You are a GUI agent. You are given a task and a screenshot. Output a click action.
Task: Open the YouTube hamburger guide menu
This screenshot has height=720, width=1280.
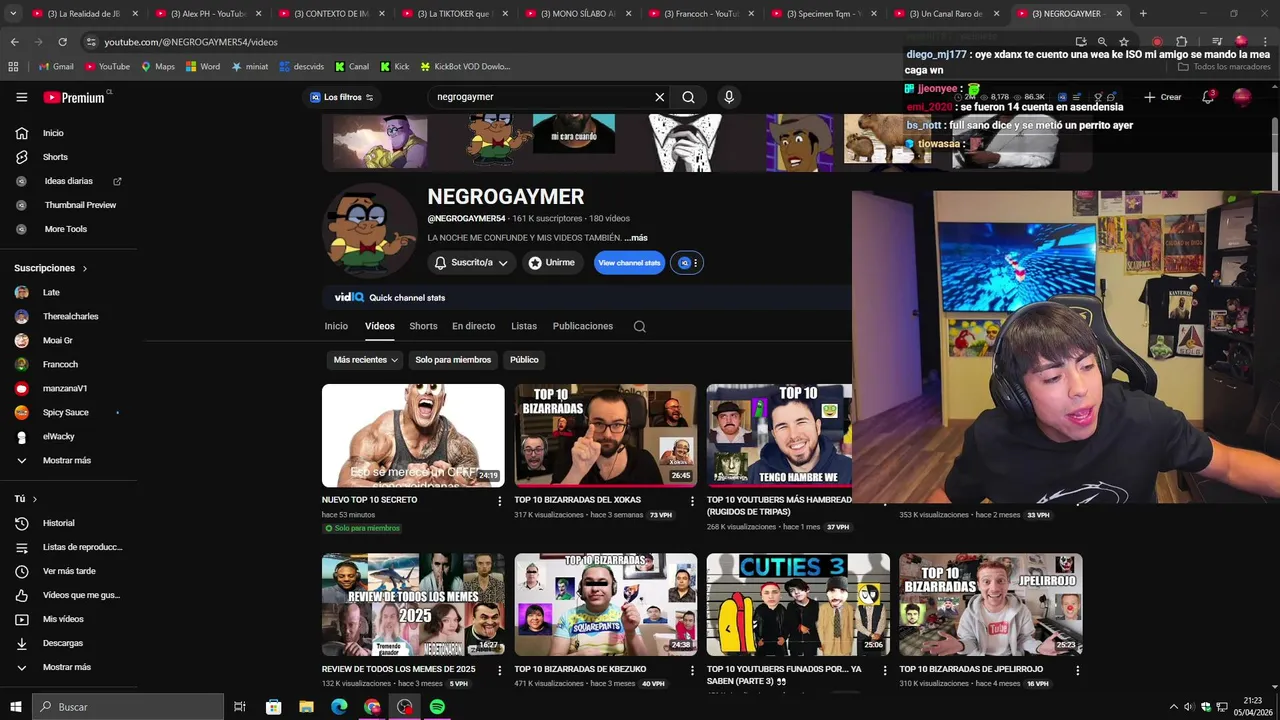click(21, 97)
